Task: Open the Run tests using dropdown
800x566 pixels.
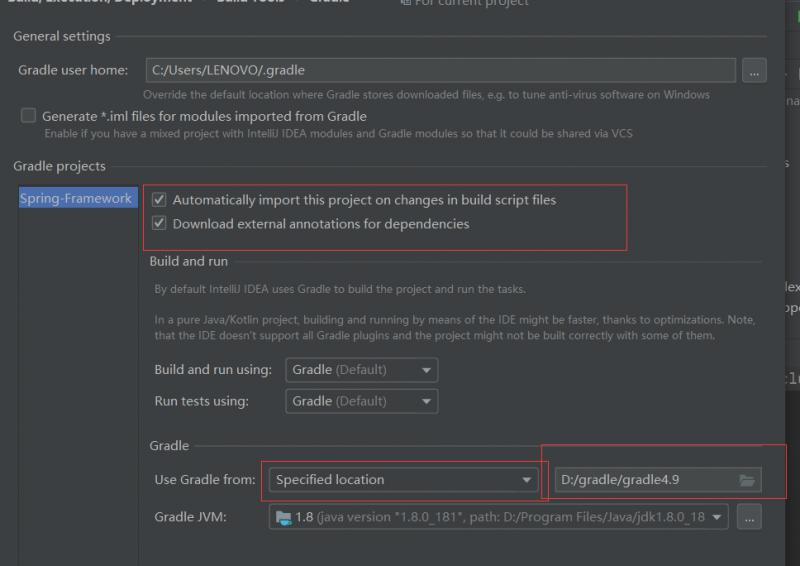Action: point(362,402)
